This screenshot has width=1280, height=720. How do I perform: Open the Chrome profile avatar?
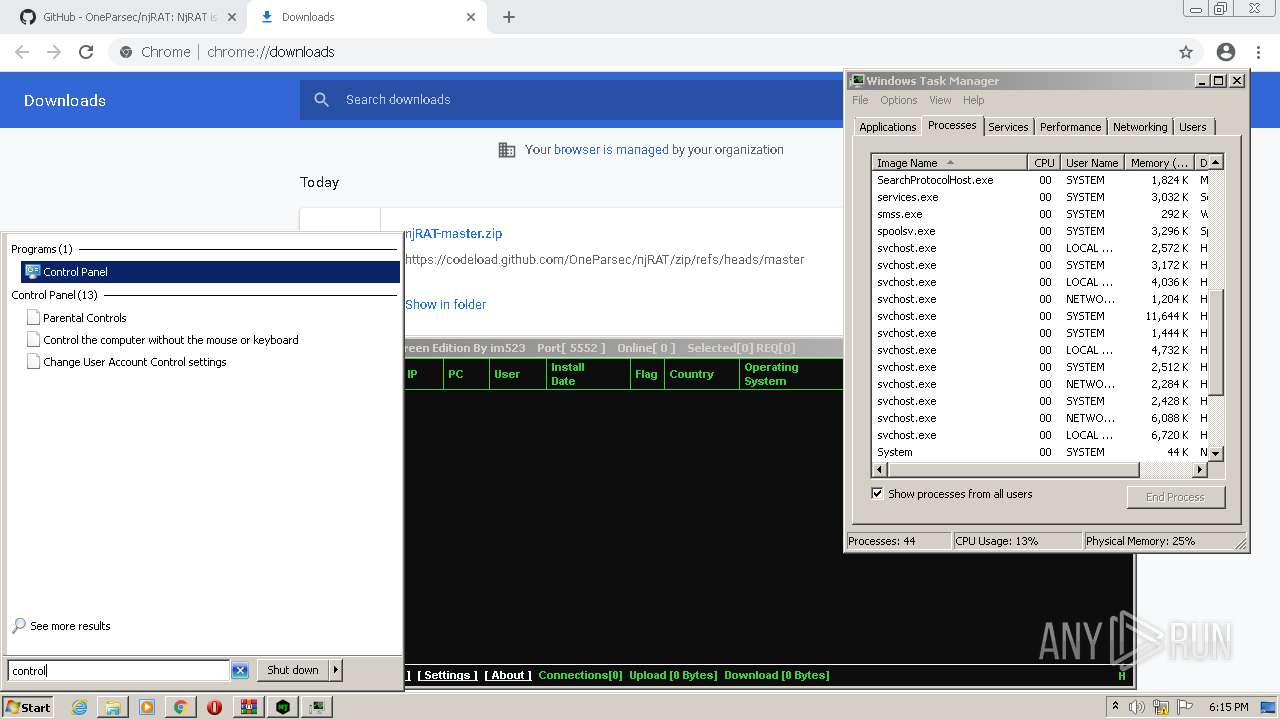point(1226,52)
